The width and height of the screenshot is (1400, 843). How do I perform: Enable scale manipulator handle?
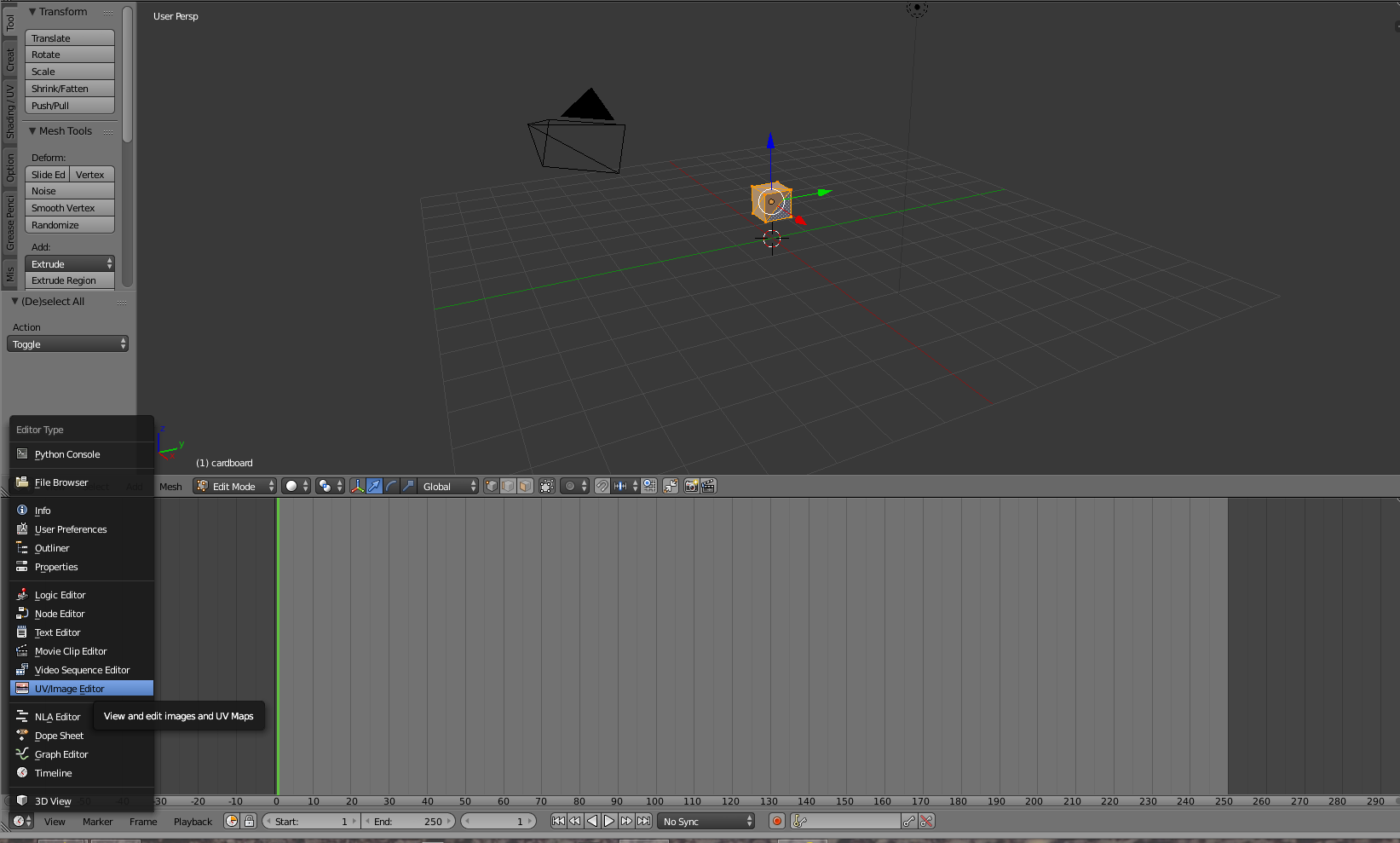[x=408, y=486]
